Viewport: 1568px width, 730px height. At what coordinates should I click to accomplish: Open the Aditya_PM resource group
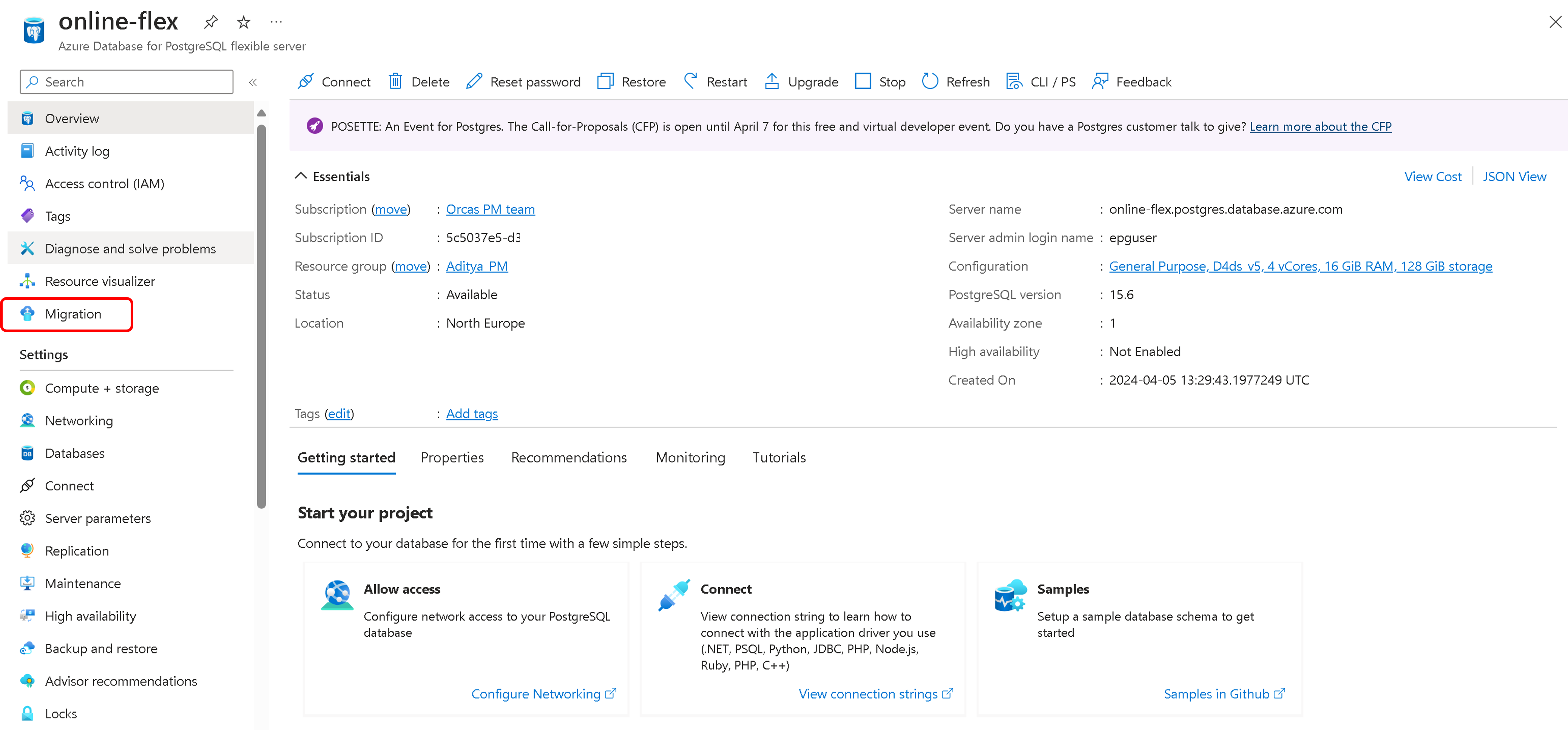point(477,266)
